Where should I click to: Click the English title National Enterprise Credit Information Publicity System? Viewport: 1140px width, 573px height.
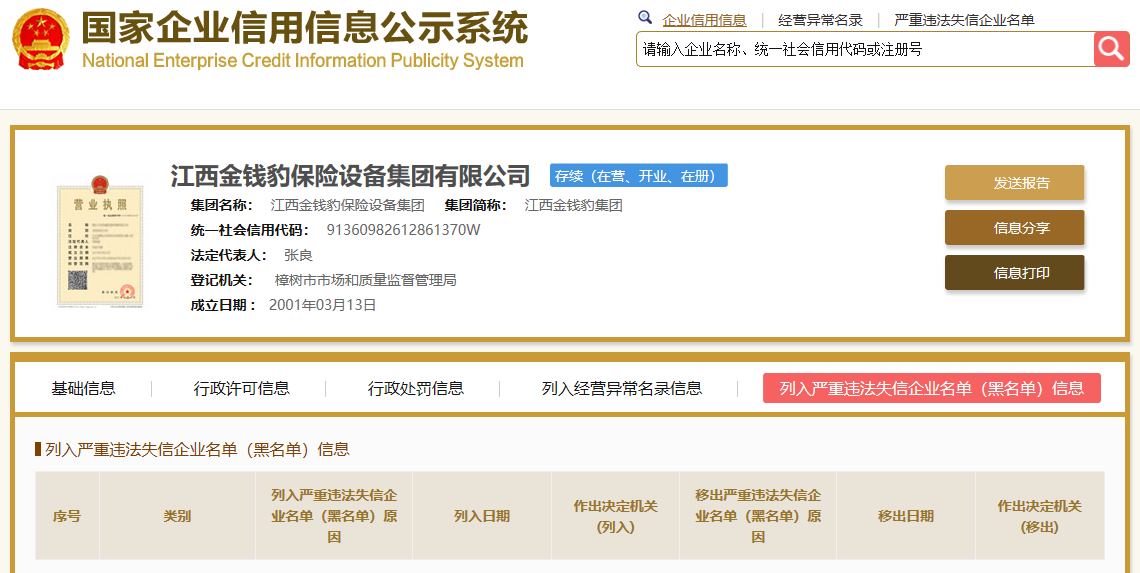[302, 60]
